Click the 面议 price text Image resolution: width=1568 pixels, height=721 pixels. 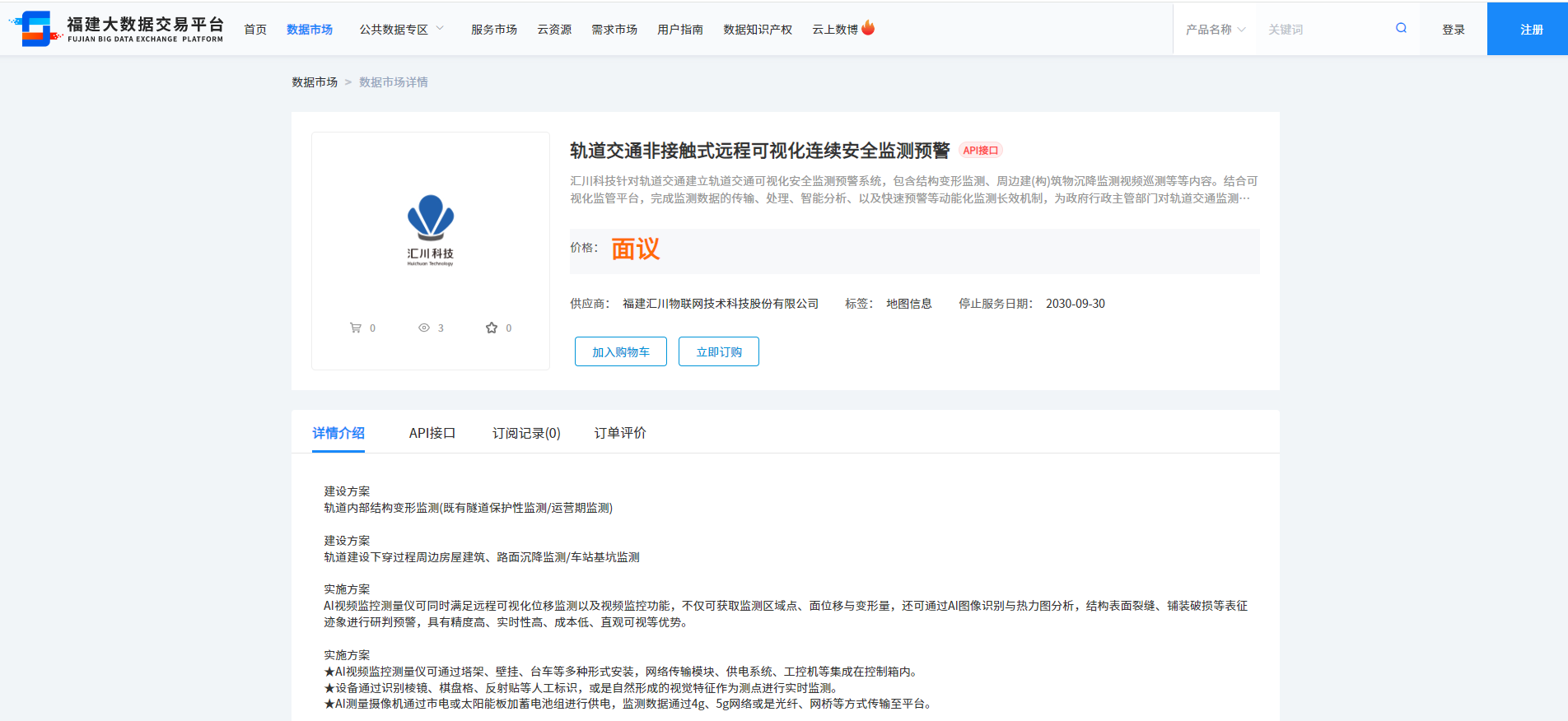(x=636, y=249)
